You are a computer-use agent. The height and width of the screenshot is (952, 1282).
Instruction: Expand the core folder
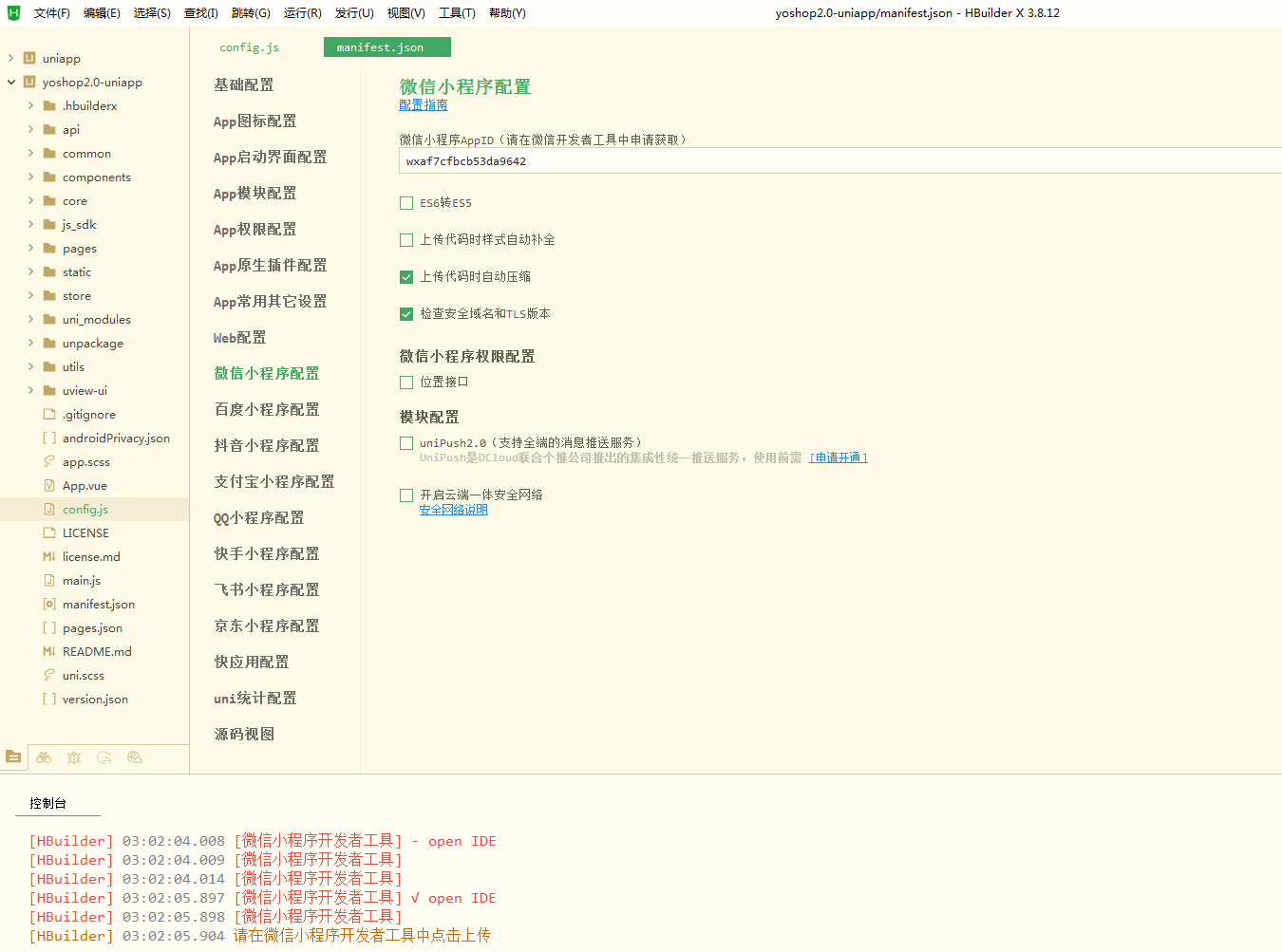tap(30, 200)
